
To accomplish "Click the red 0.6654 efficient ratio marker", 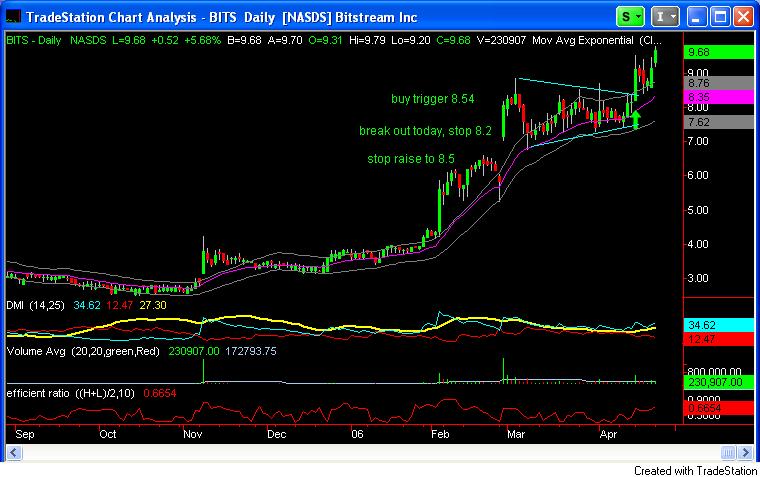I will 718,408.
